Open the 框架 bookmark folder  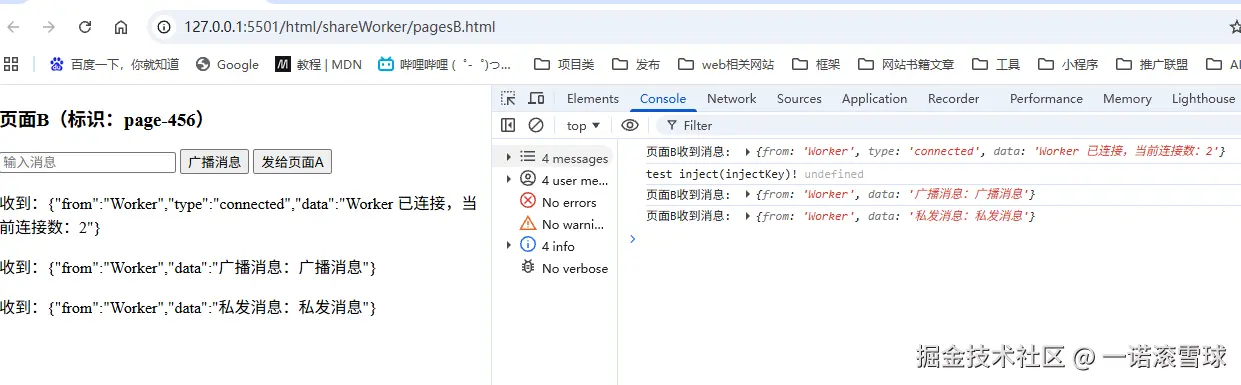point(816,64)
